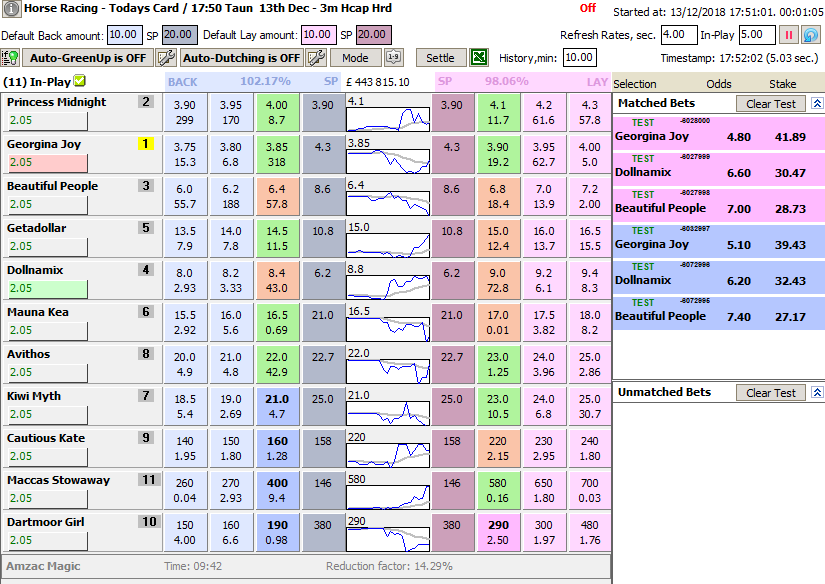The image size is (825, 584).
Task: Click the Mode button
Action: click(x=355, y=58)
